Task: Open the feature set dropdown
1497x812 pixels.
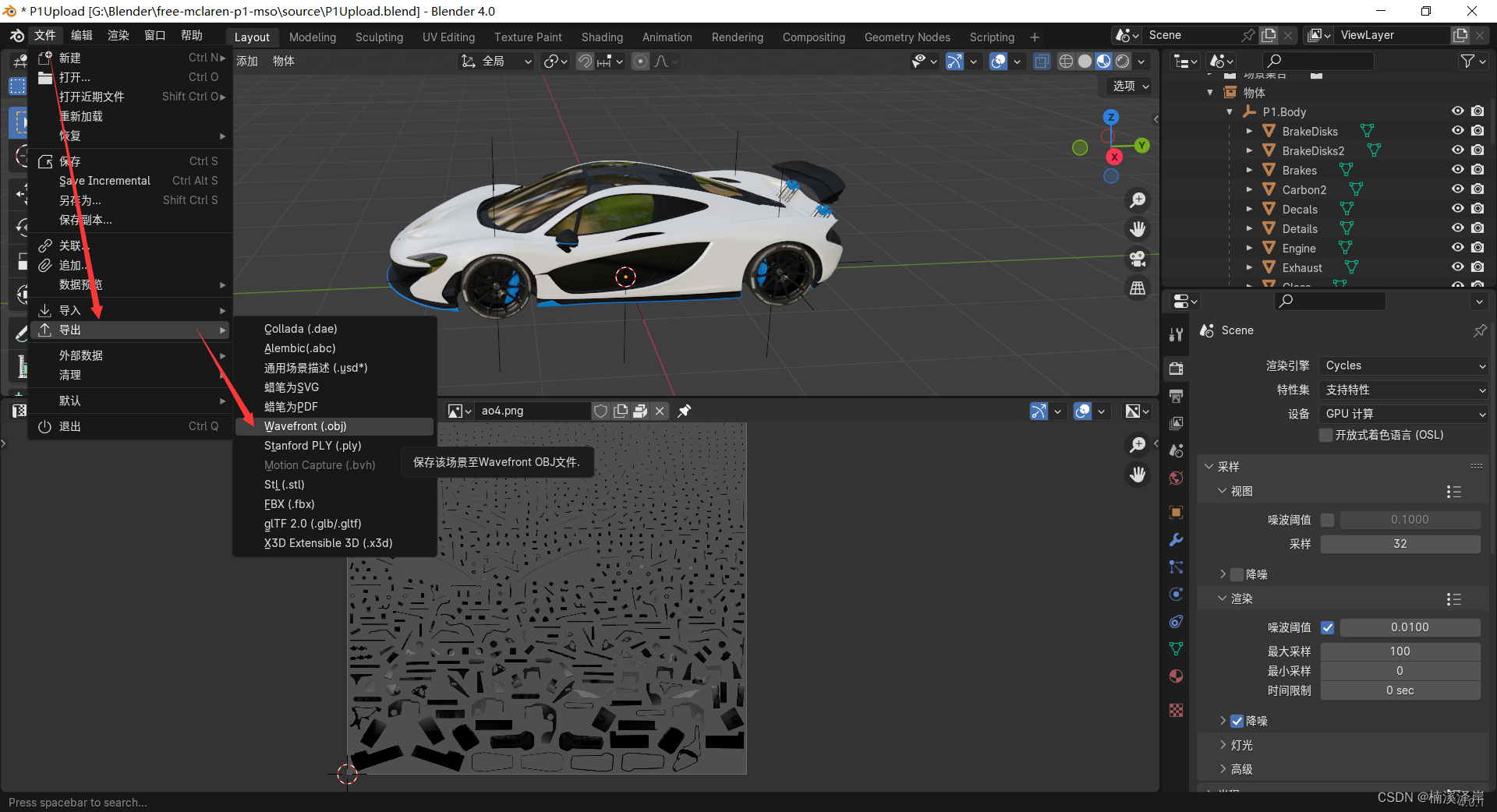Action: point(1404,390)
